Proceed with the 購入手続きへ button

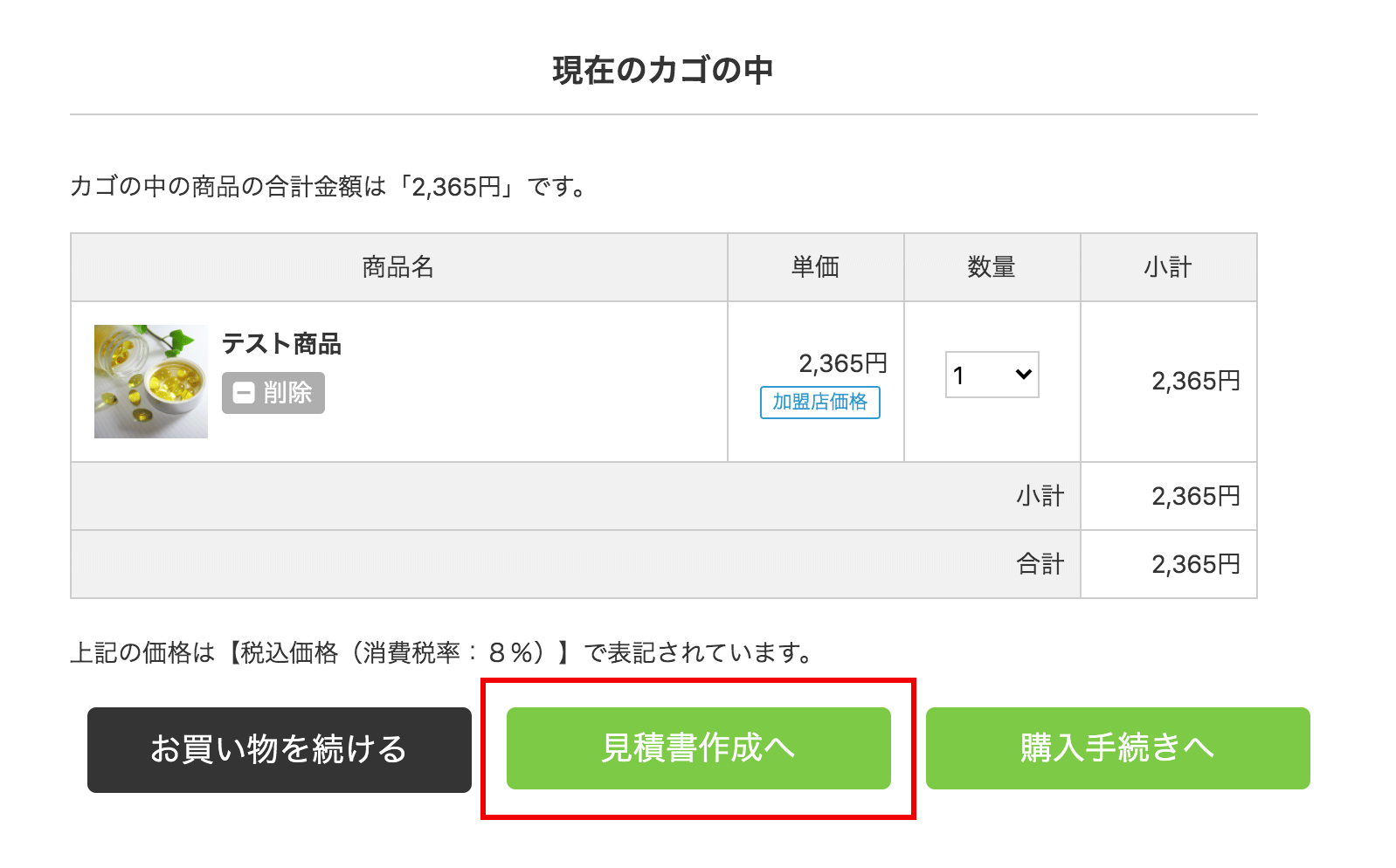[1117, 748]
